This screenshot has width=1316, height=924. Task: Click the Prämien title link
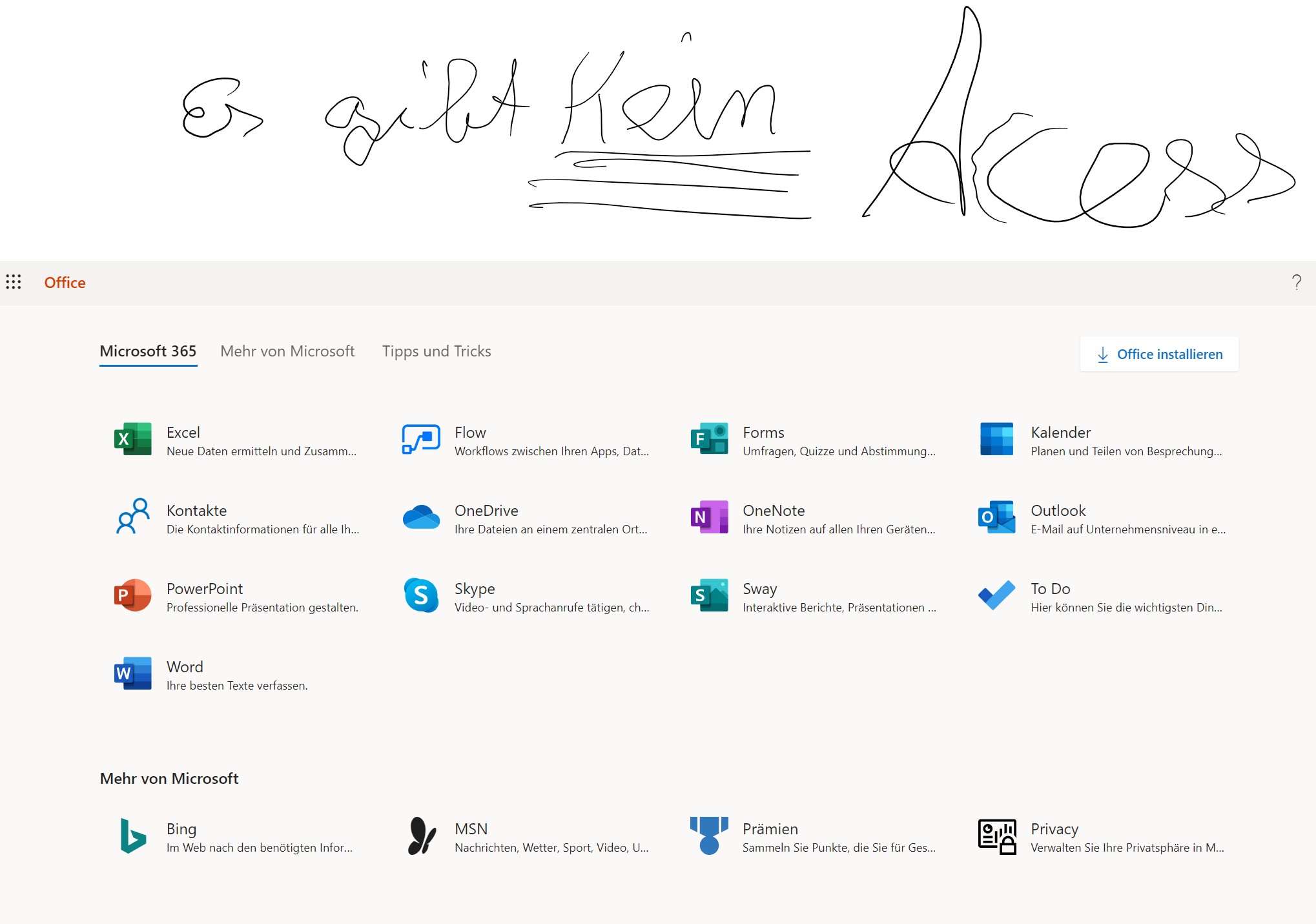[770, 829]
